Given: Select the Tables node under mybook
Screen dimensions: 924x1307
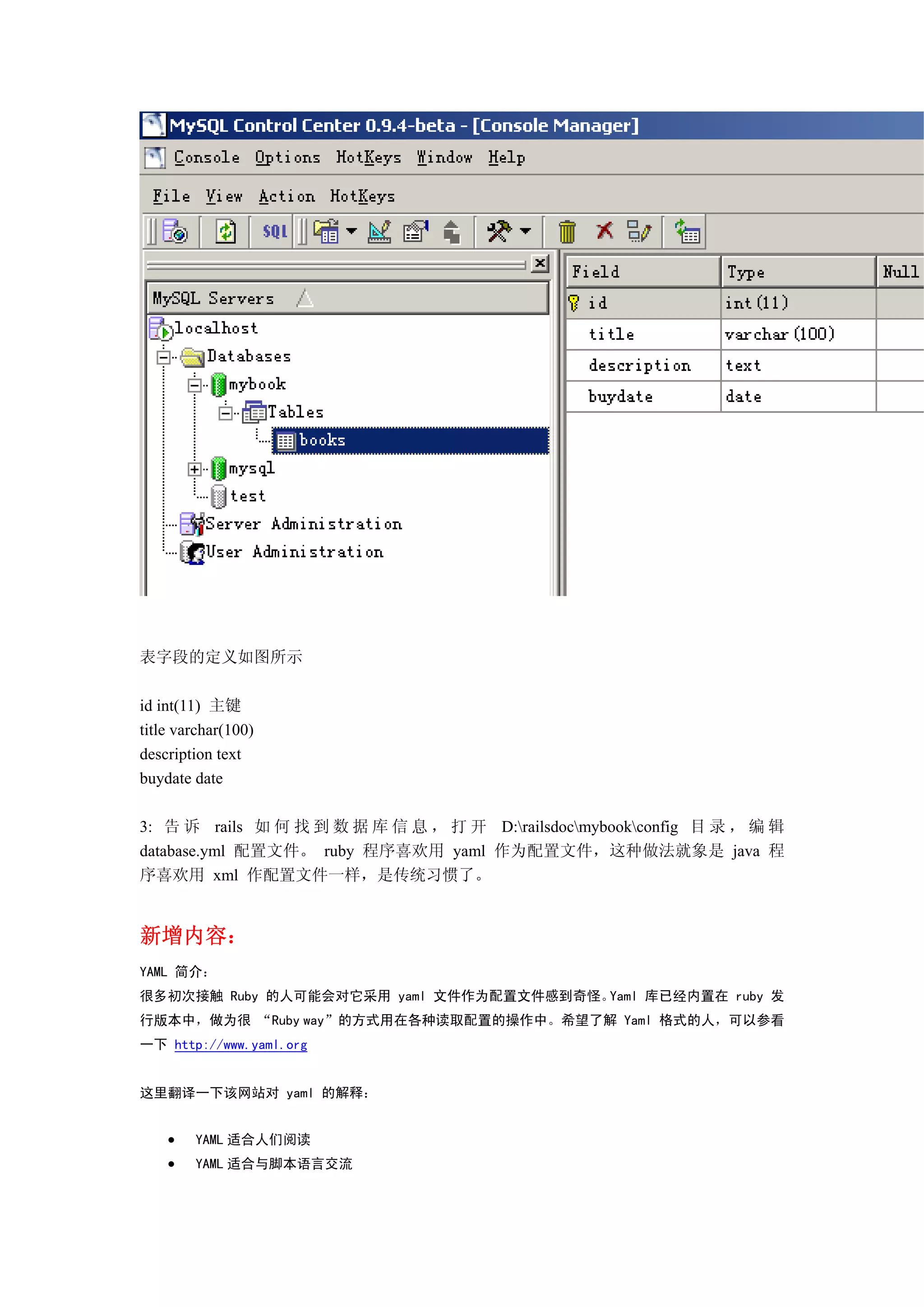Looking at the screenshot, I should pyautogui.click(x=295, y=412).
